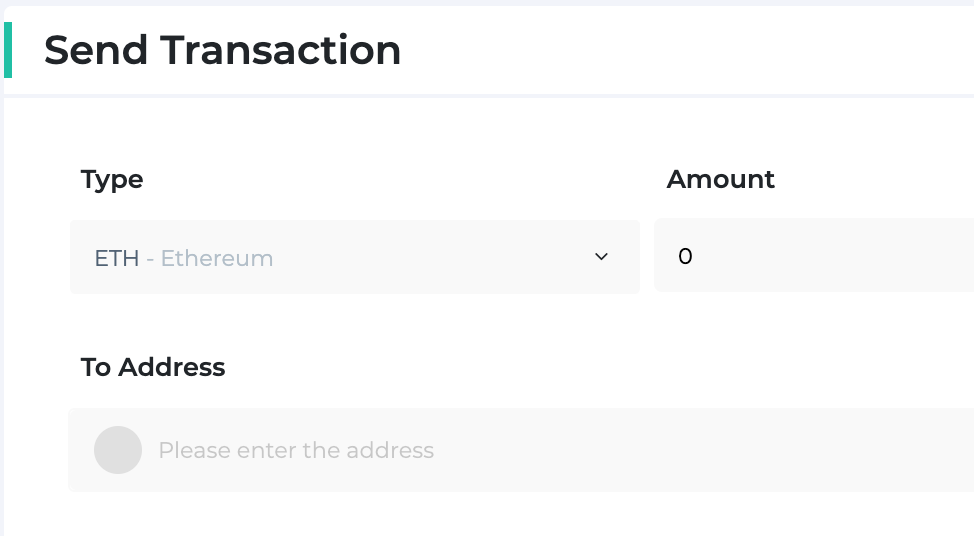Screen dimensions: 974x536
Task: Click the "0" value in Amount box
Action: point(685,257)
